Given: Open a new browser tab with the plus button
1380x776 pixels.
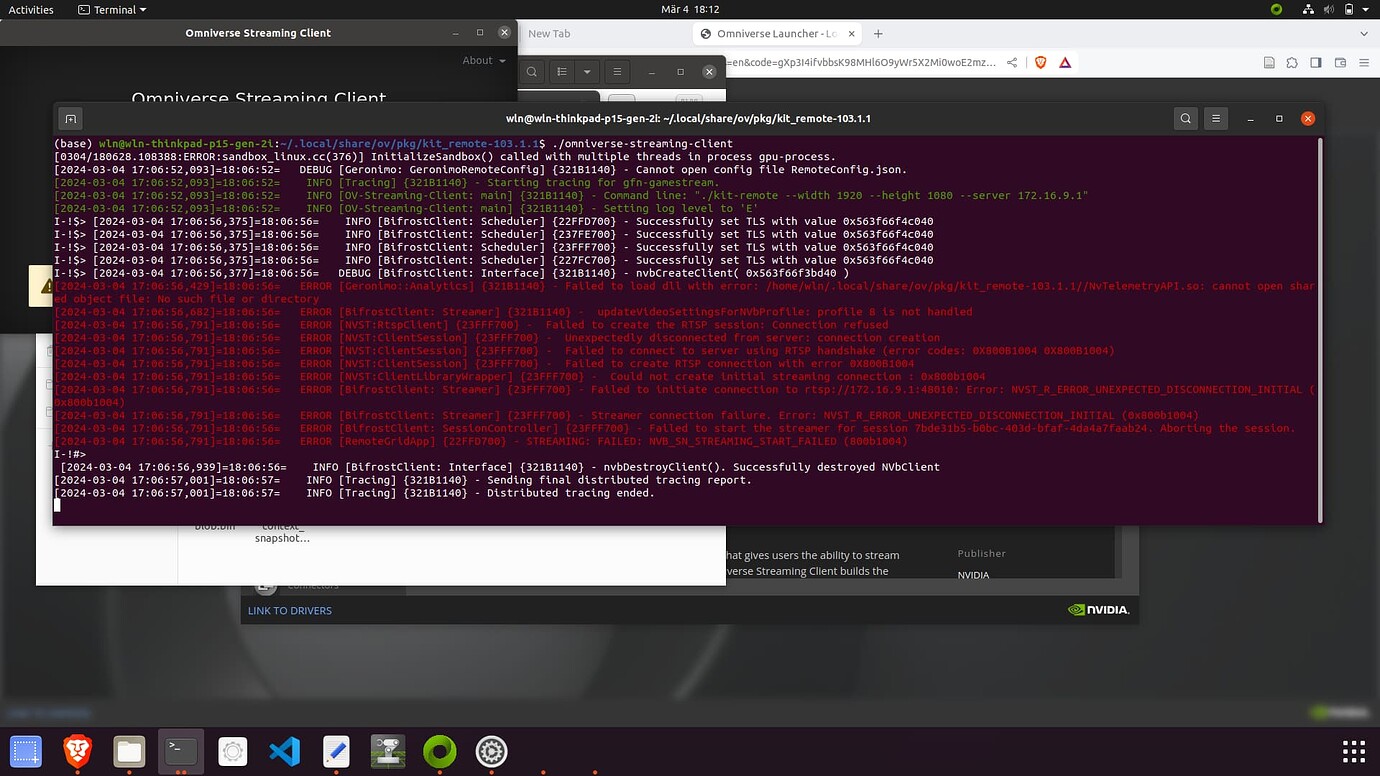Looking at the screenshot, I should pyautogui.click(x=878, y=33).
